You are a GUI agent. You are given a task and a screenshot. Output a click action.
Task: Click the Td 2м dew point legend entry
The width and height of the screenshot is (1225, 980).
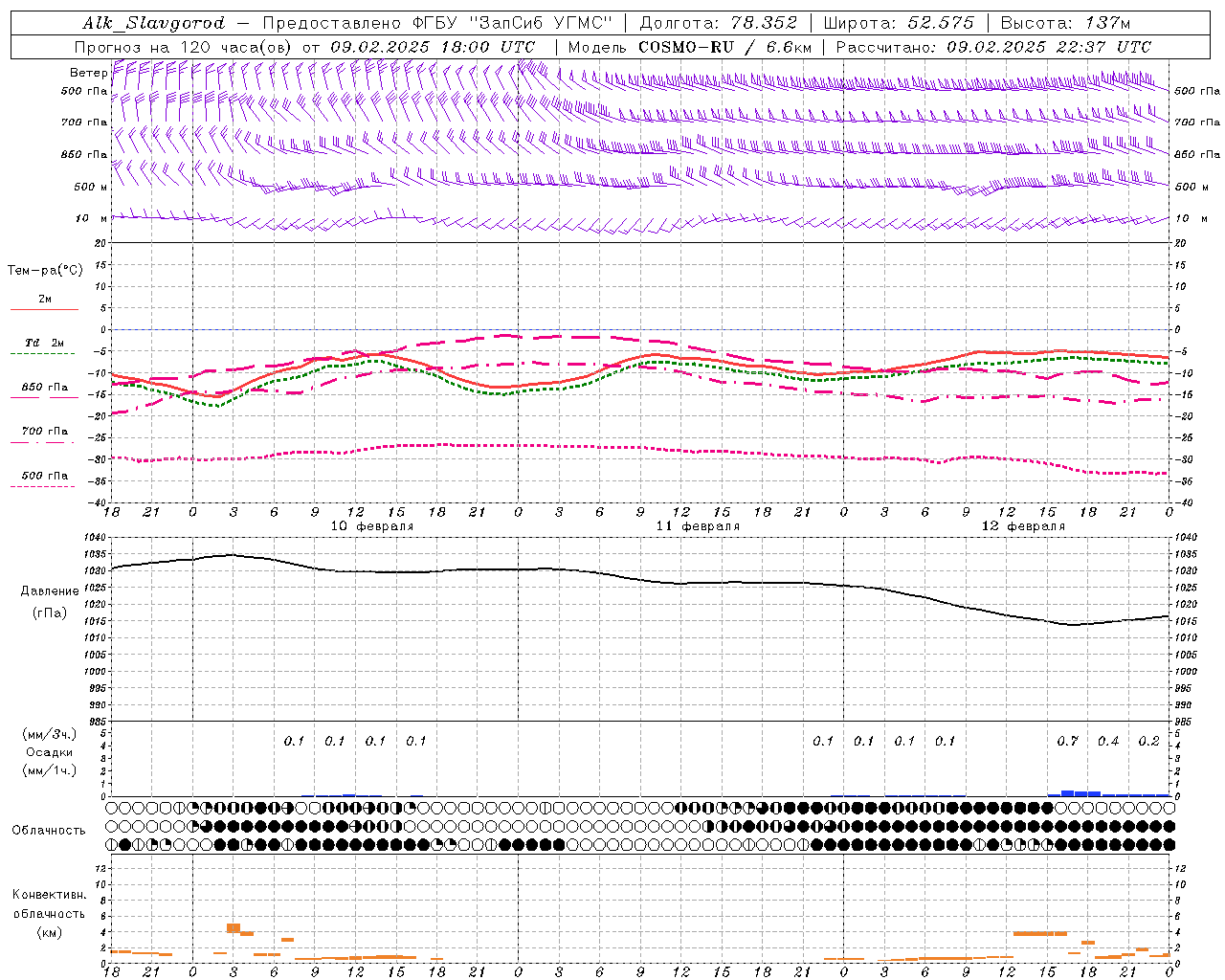pyautogui.click(x=44, y=343)
